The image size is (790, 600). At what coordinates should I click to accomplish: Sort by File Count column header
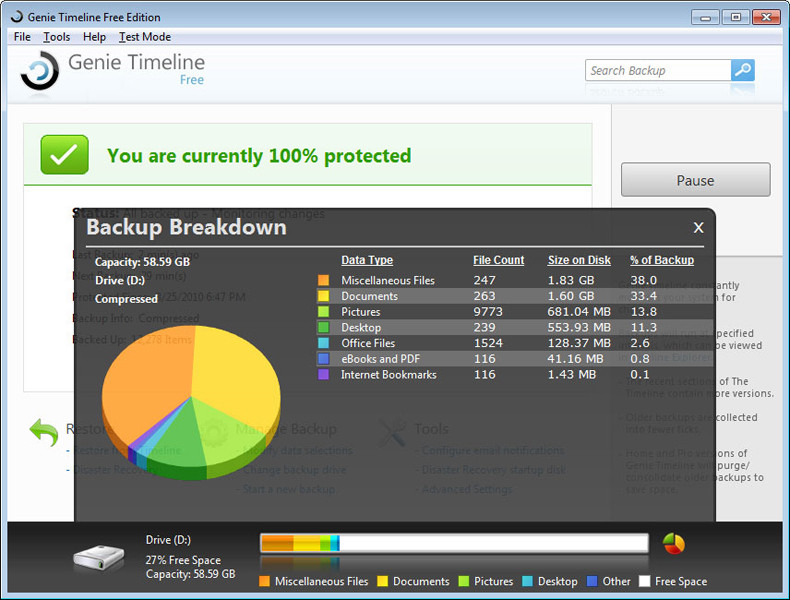(x=498, y=260)
